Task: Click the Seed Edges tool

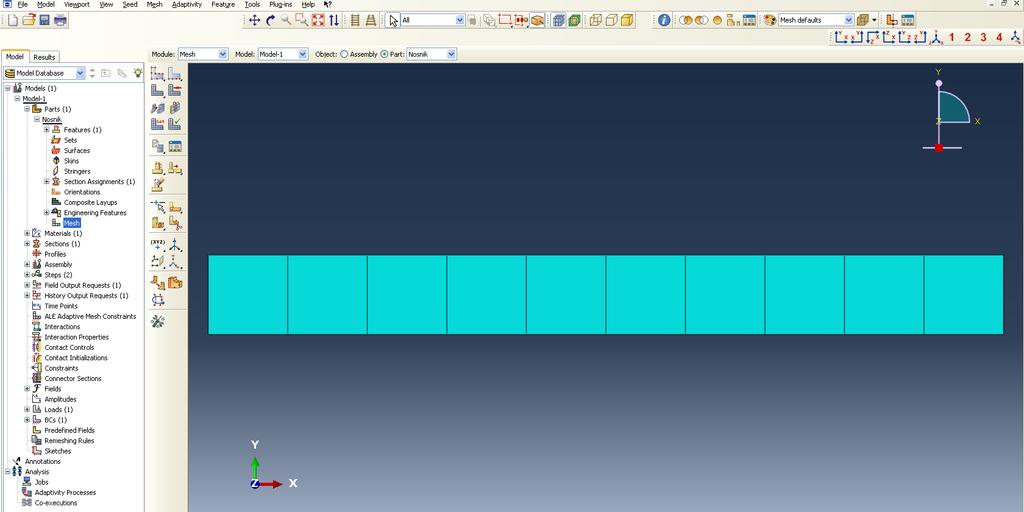Action: [174, 73]
